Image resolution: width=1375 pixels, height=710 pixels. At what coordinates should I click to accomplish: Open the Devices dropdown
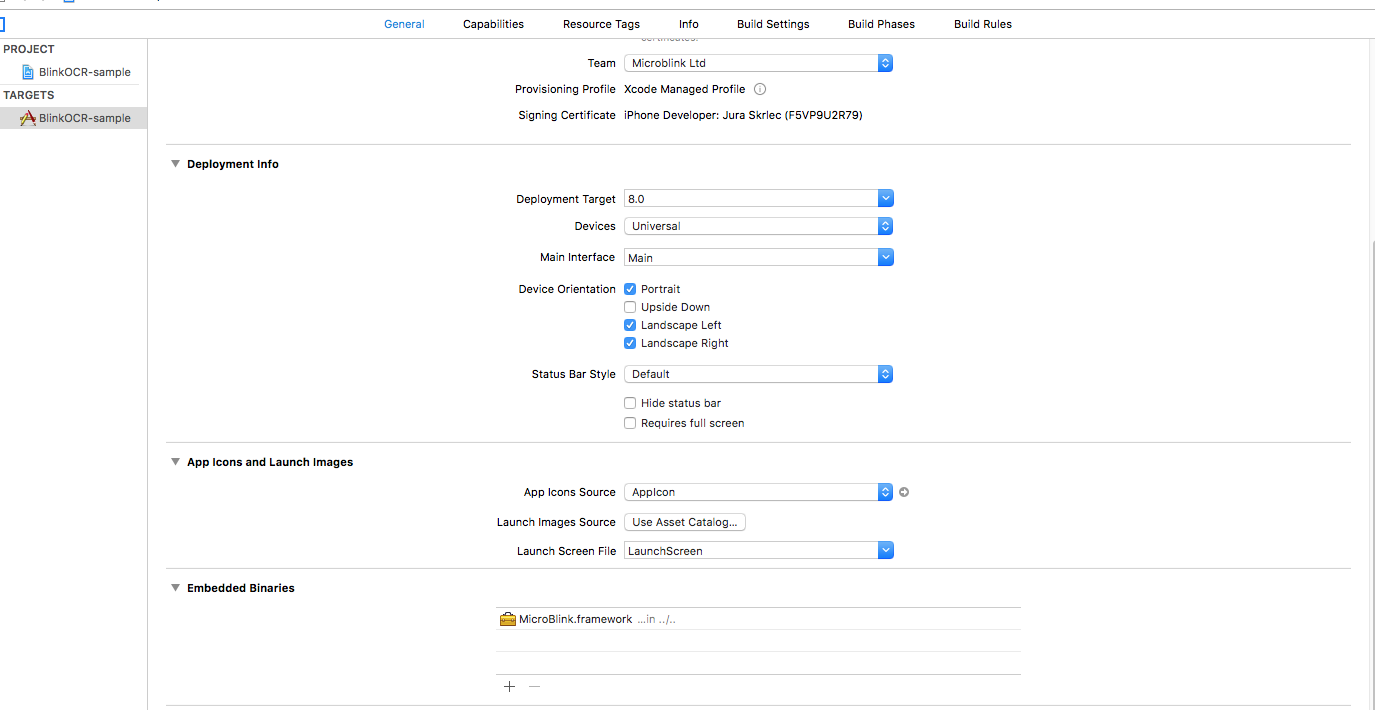pyautogui.click(x=758, y=226)
